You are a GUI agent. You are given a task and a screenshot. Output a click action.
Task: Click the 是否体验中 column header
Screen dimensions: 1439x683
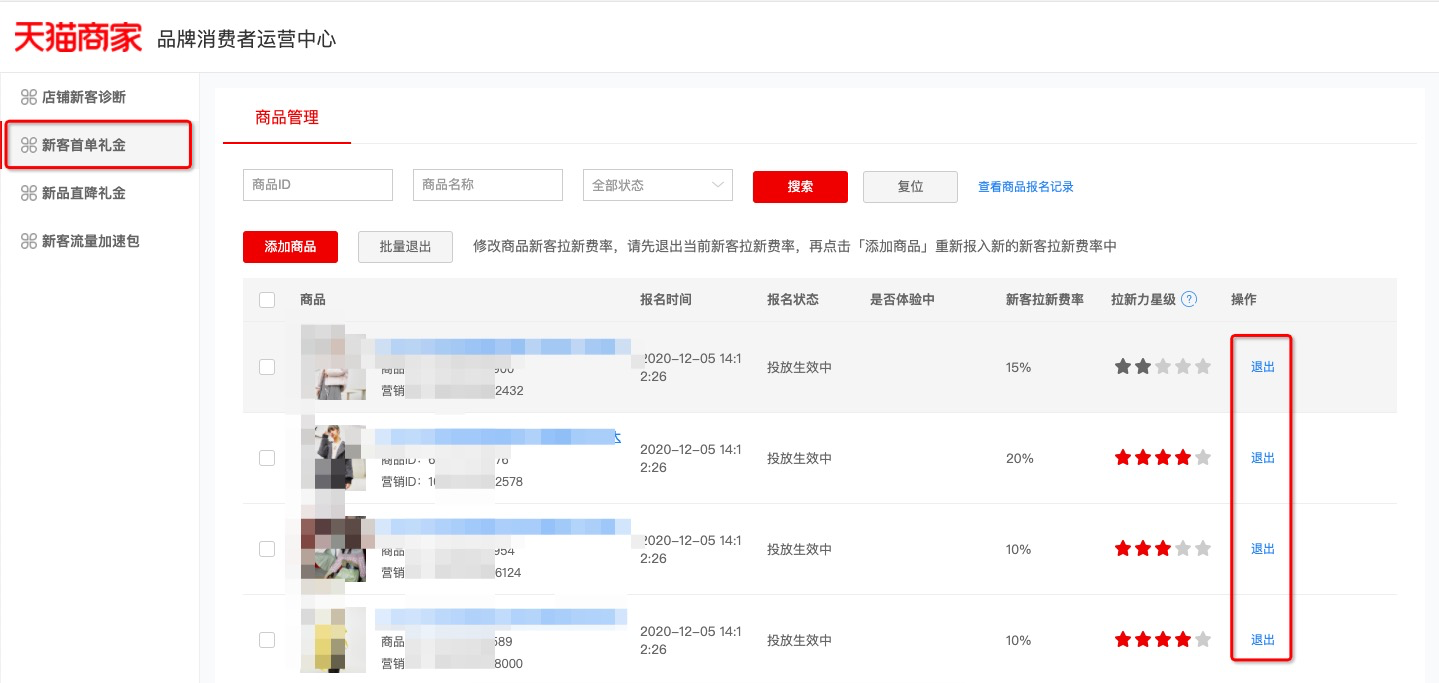(903, 300)
